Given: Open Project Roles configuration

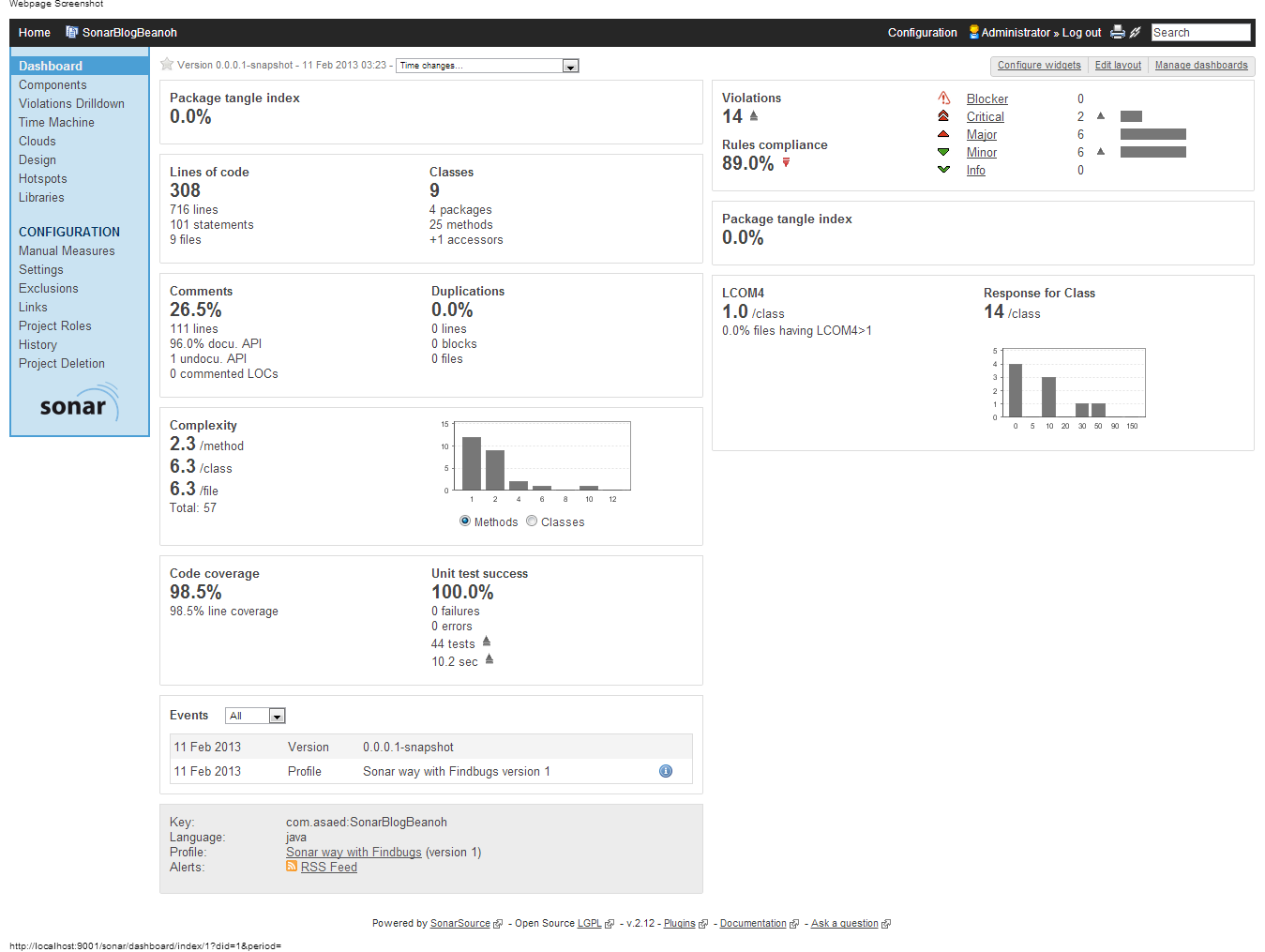Looking at the screenshot, I should (55, 325).
